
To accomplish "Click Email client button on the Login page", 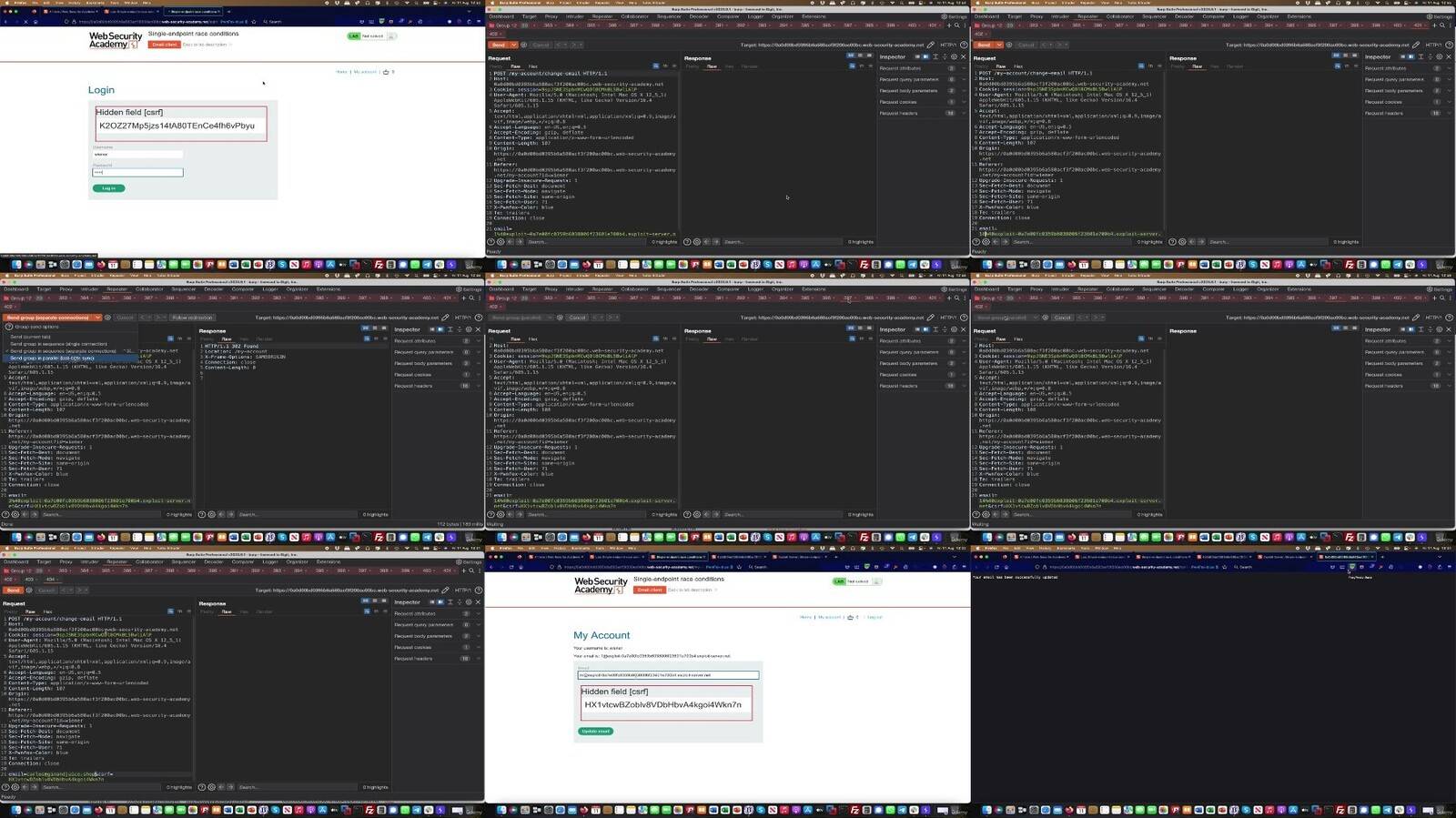I will pyautogui.click(x=164, y=45).
